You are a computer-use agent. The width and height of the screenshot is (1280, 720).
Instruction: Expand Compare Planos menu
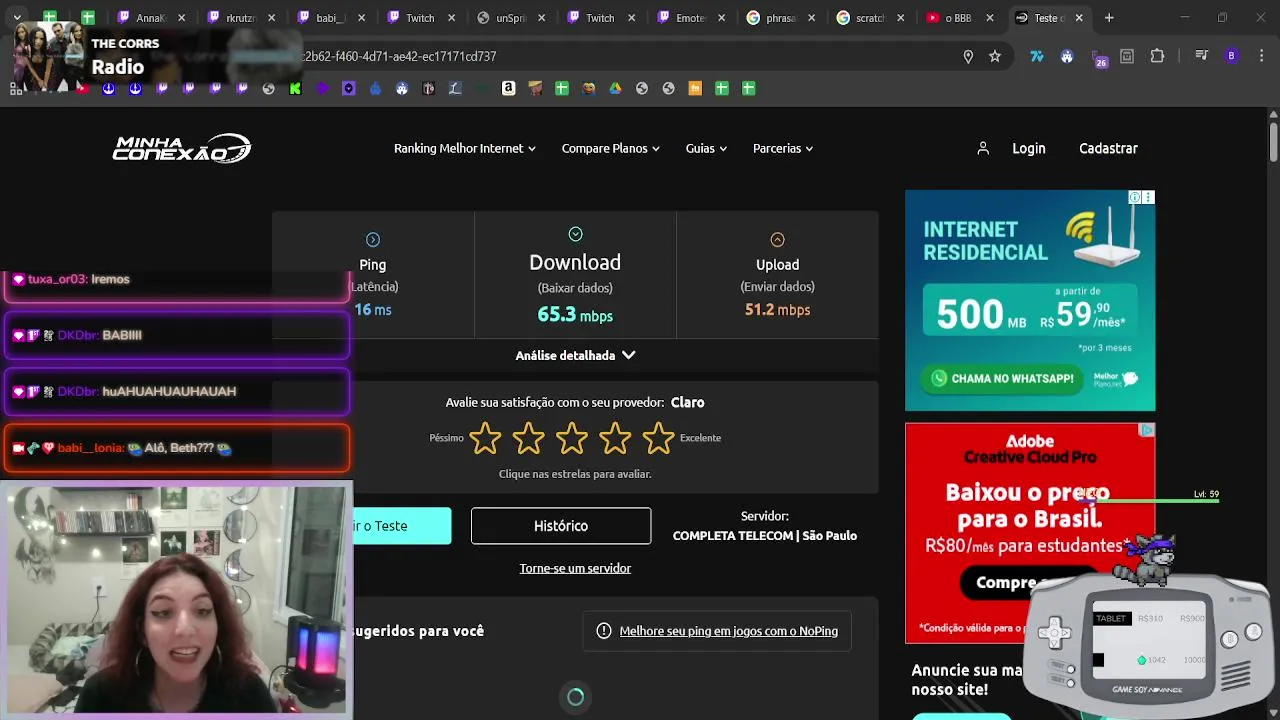tap(611, 148)
